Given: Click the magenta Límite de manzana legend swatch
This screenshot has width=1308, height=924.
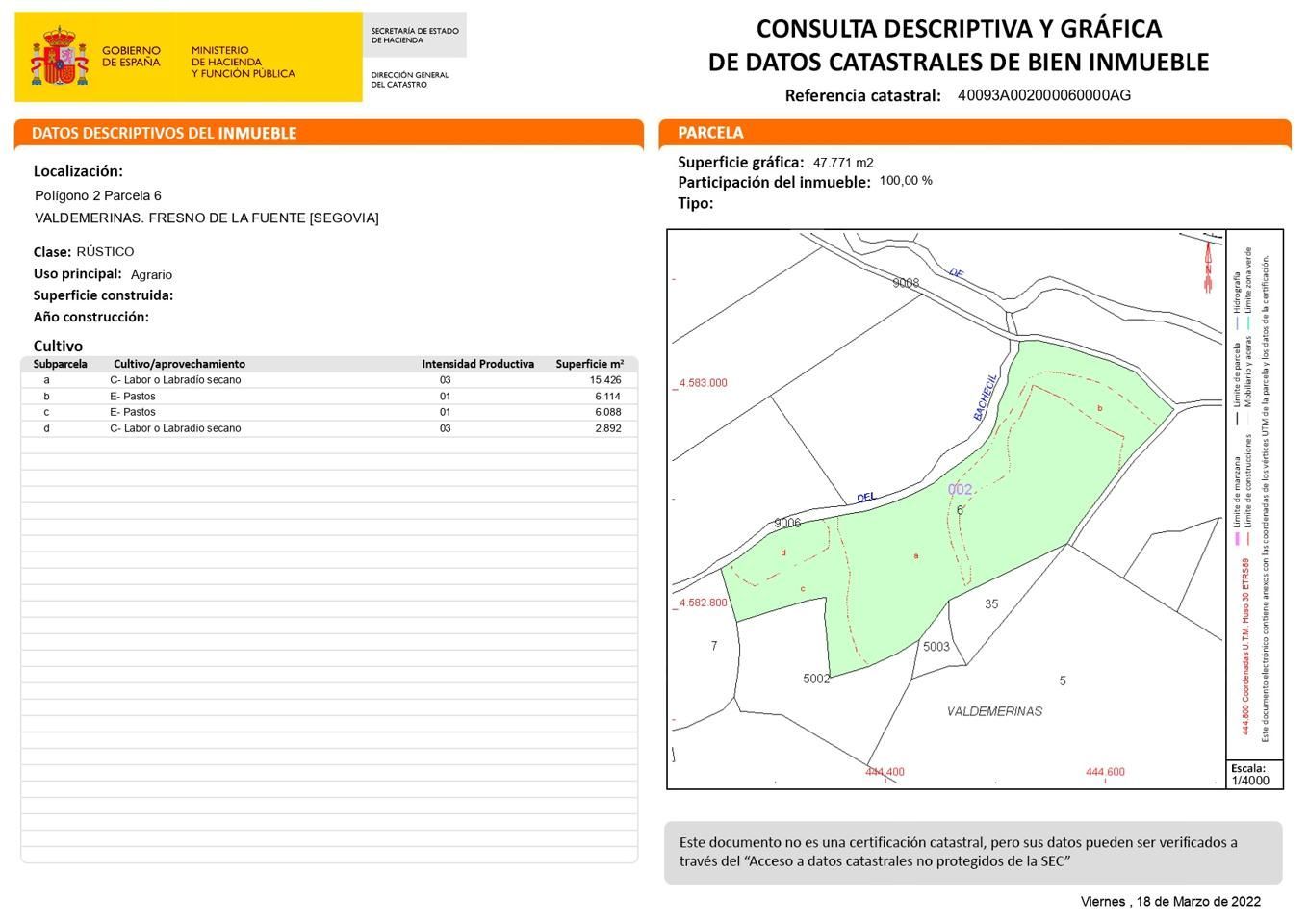Looking at the screenshot, I should coord(1237,539).
